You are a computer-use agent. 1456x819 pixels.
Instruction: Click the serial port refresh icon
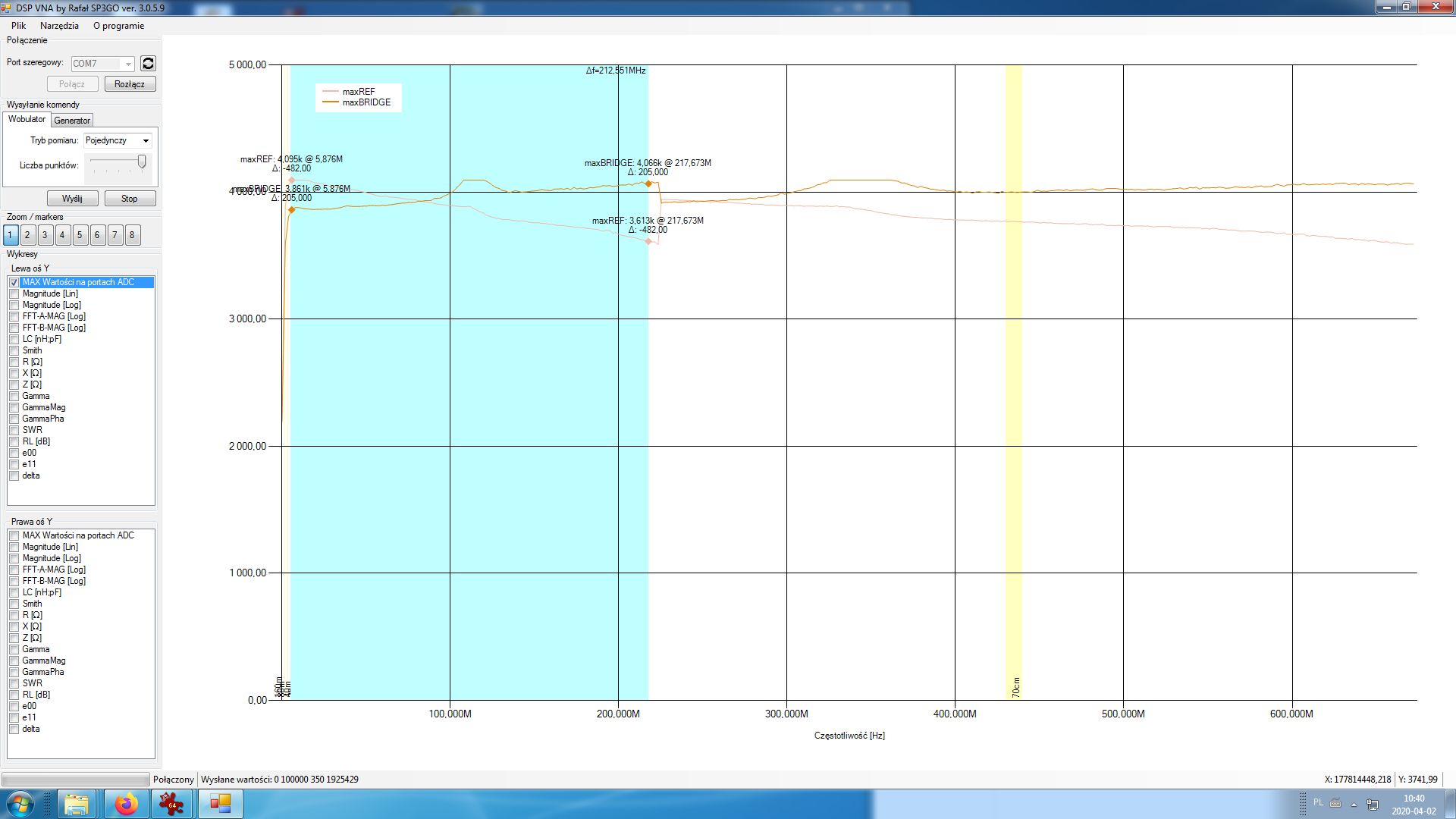[x=148, y=64]
